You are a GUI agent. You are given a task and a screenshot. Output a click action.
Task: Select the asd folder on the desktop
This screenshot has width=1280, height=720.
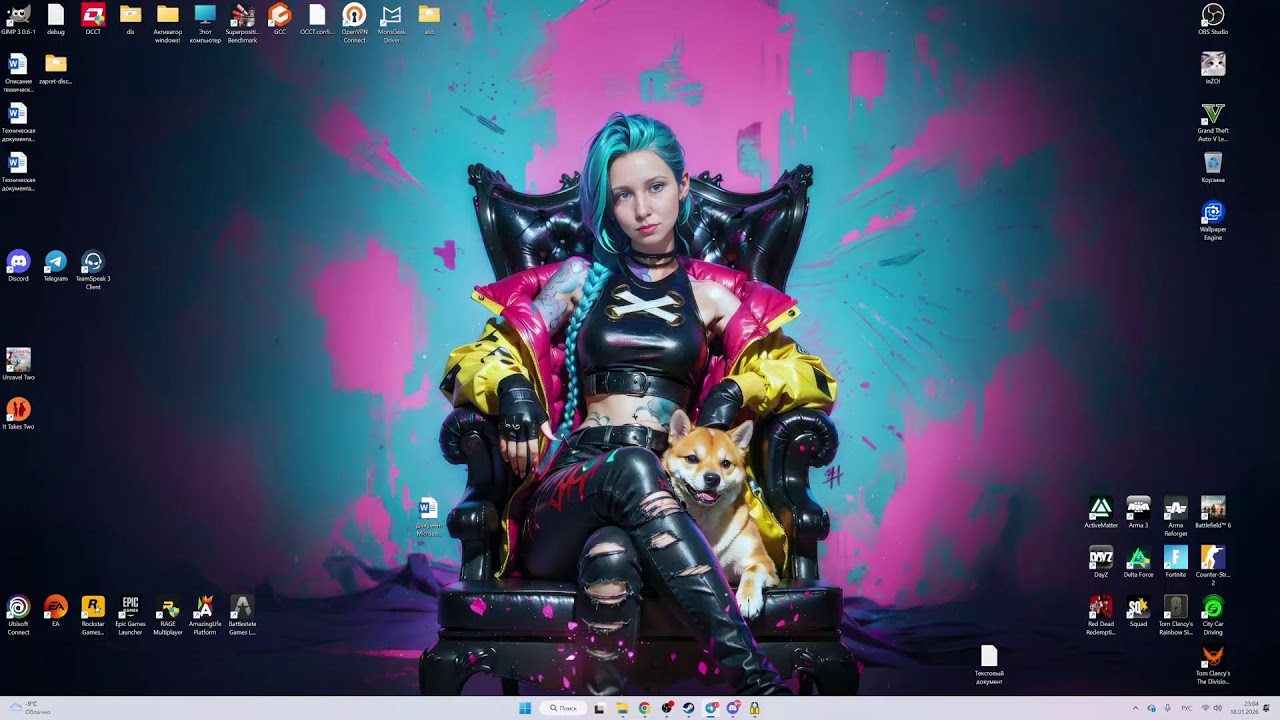[429, 20]
